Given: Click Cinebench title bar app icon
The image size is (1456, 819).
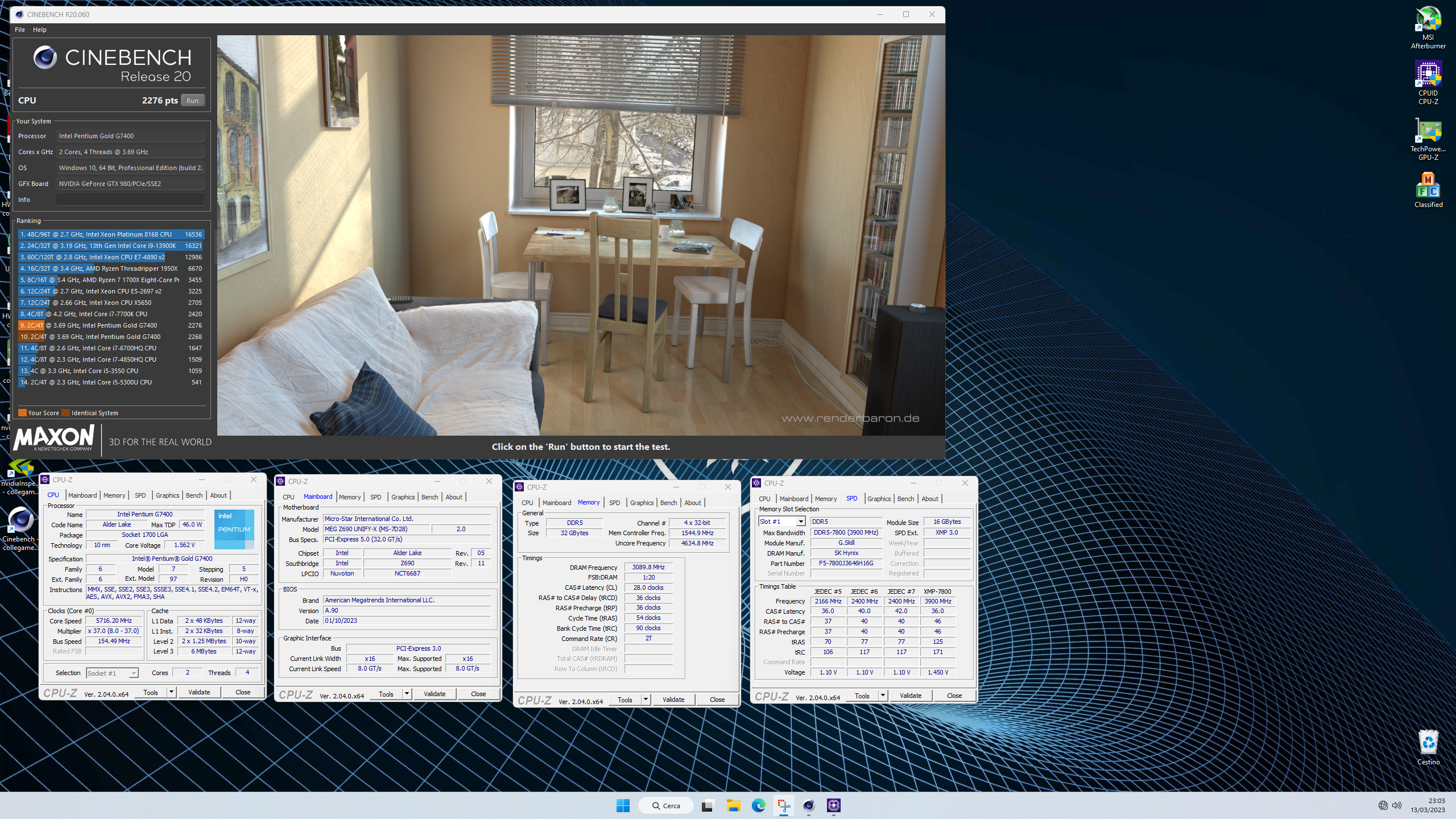Looking at the screenshot, I should pos(19,14).
